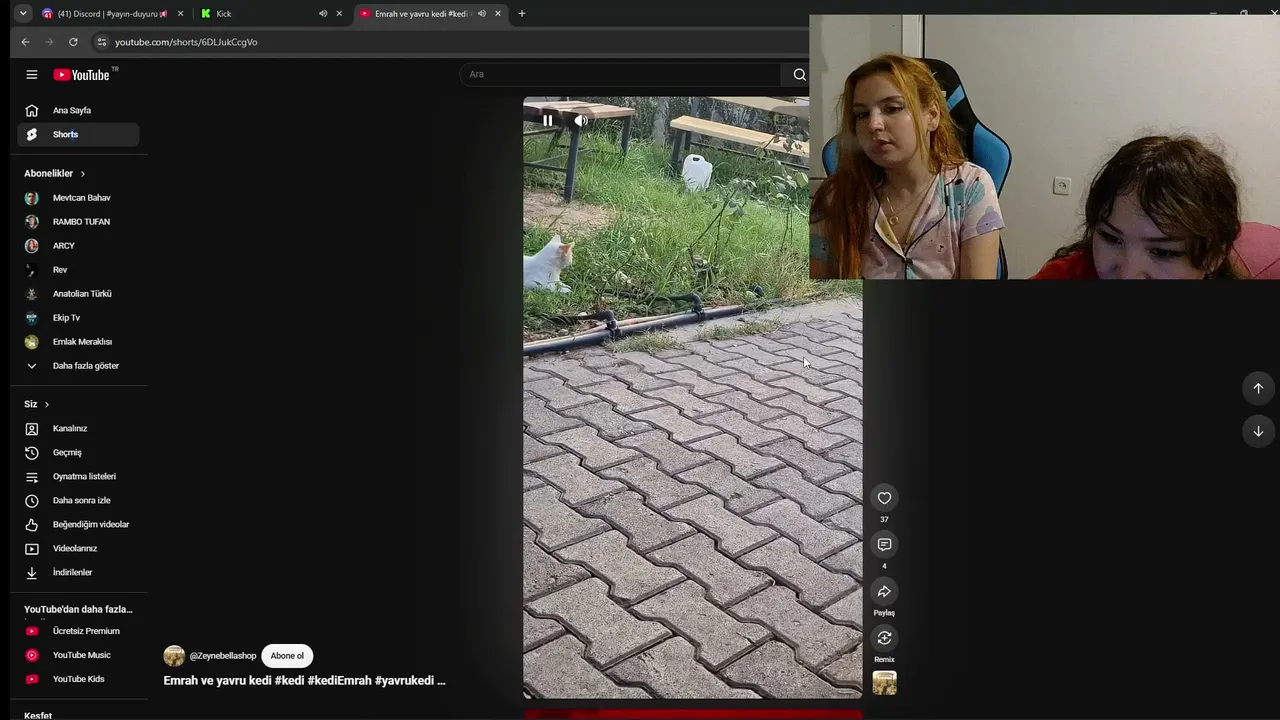Image resolution: width=1280 pixels, height=720 pixels.
Task: Mute the Kick tab audio
Action: [323, 14]
